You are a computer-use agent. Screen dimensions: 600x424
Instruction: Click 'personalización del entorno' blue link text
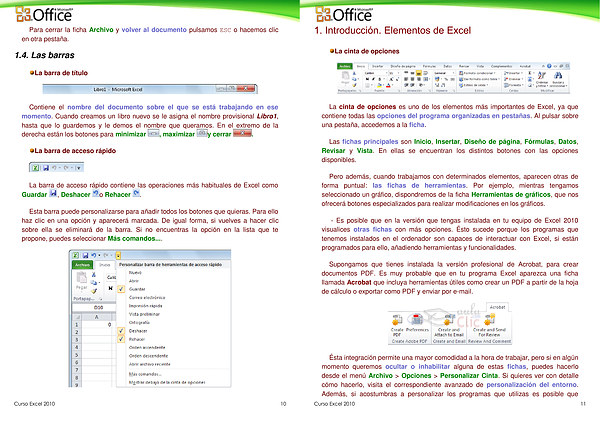(x=532, y=385)
